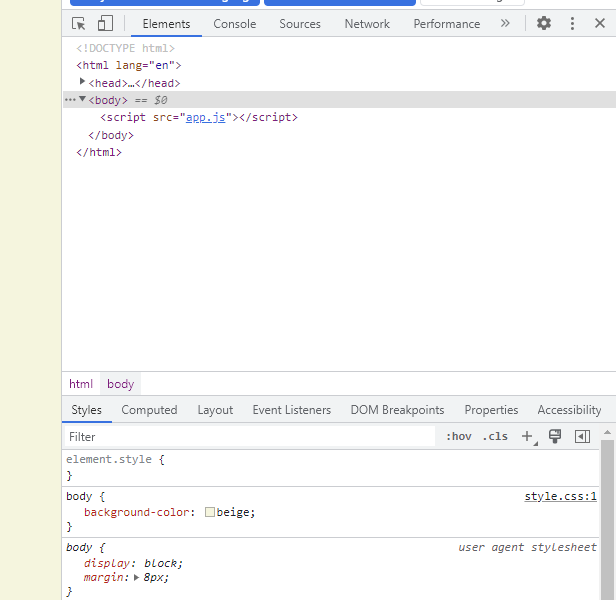The width and height of the screenshot is (616, 600).
Task: Open DevTools settings gear
Action: (544, 24)
